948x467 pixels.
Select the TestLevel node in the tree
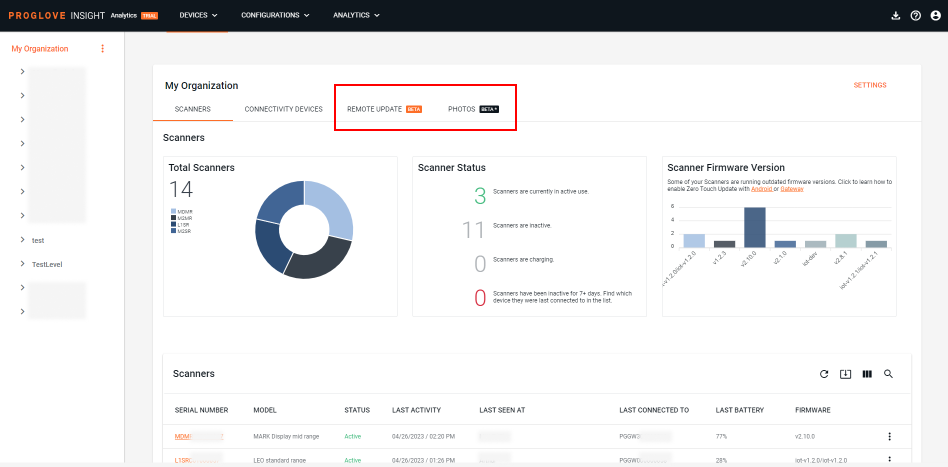[x=47, y=264]
